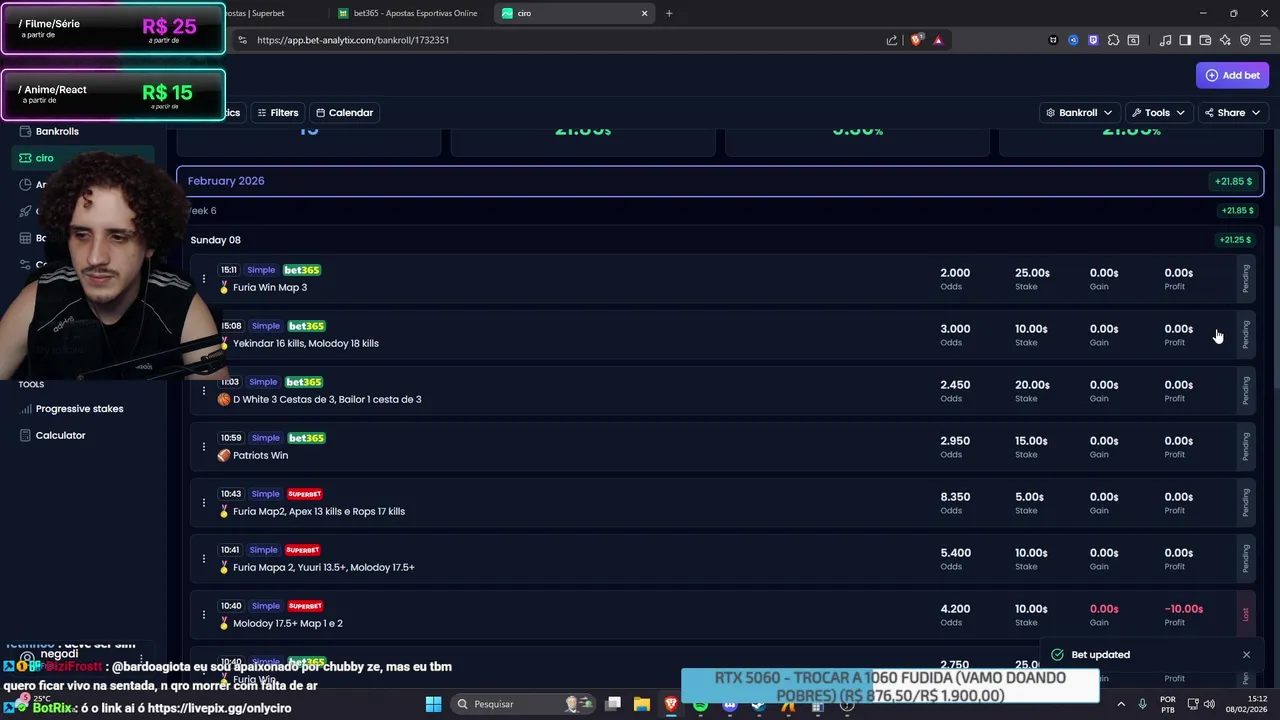Click the bet365 tag on Patriots Win
Image resolution: width=1280 pixels, height=720 pixels.
pos(306,438)
